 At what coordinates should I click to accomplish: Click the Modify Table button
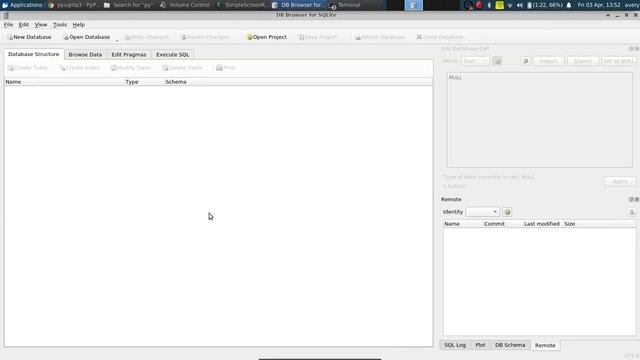(131, 68)
